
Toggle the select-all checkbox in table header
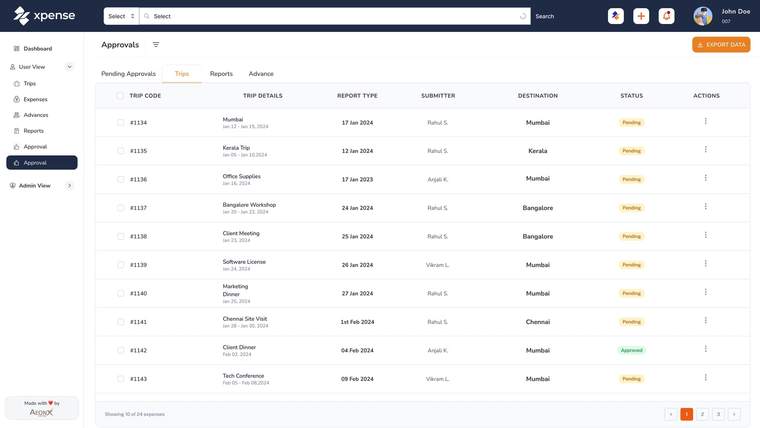pyautogui.click(x=120, y=95)
